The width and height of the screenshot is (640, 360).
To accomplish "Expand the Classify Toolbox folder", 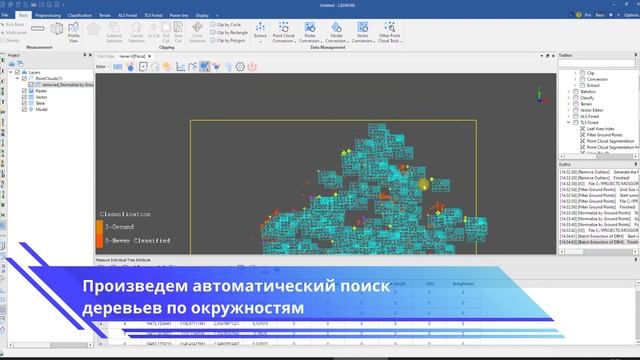I will point(569,98).
